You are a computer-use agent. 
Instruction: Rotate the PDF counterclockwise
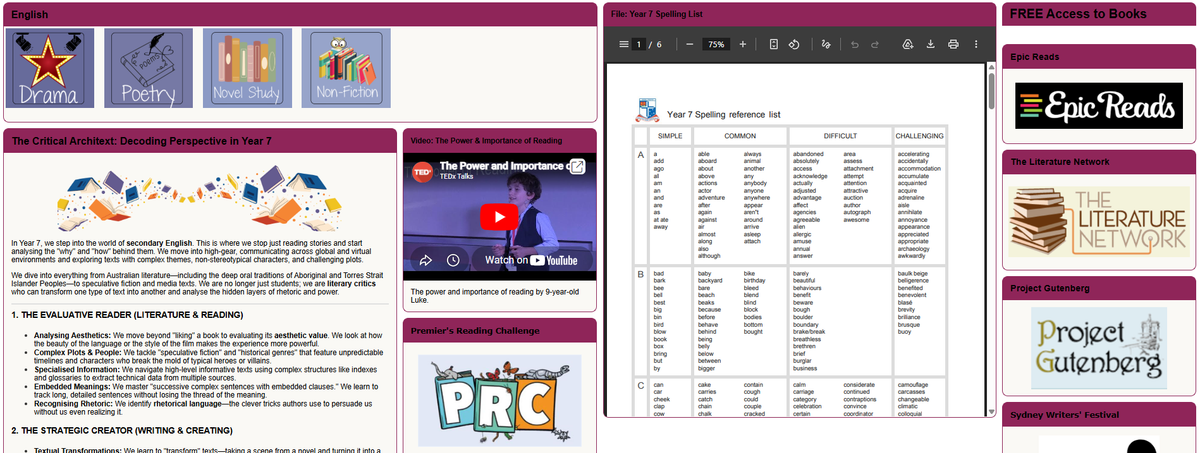pyautogui.click(x=794, y=44)
